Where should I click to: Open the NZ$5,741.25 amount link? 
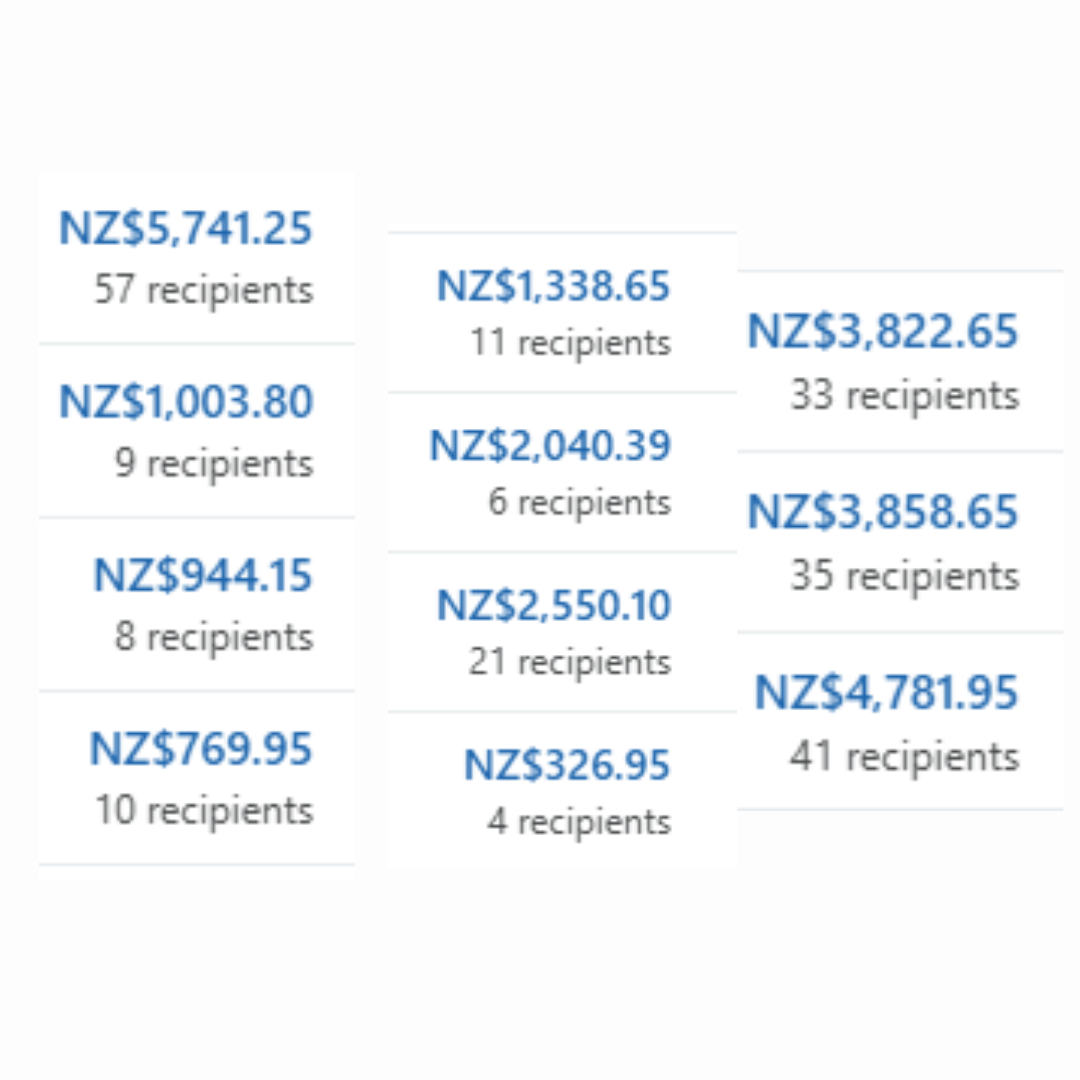coord(186,228)
